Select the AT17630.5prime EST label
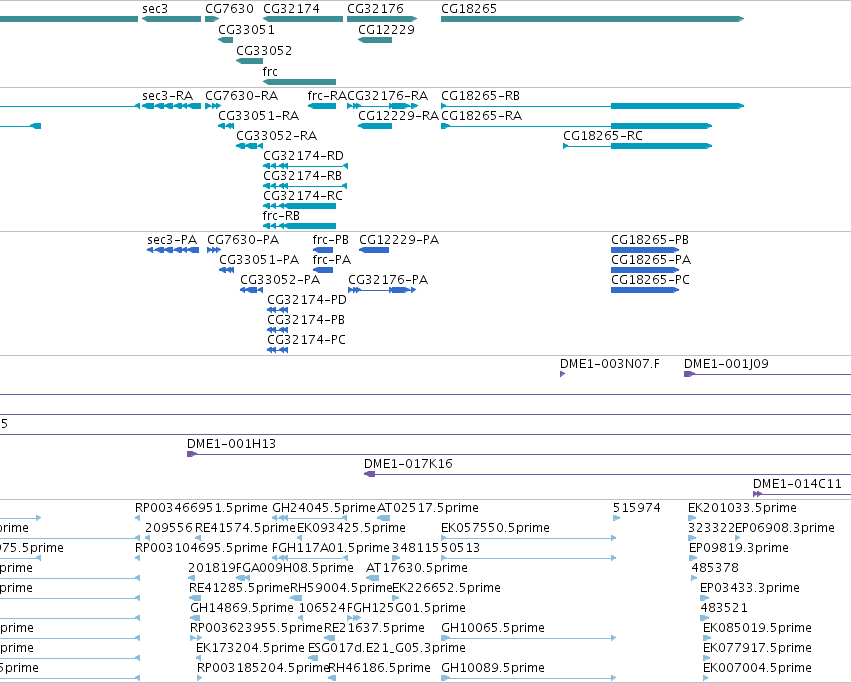851x683 pixels. 417,568
